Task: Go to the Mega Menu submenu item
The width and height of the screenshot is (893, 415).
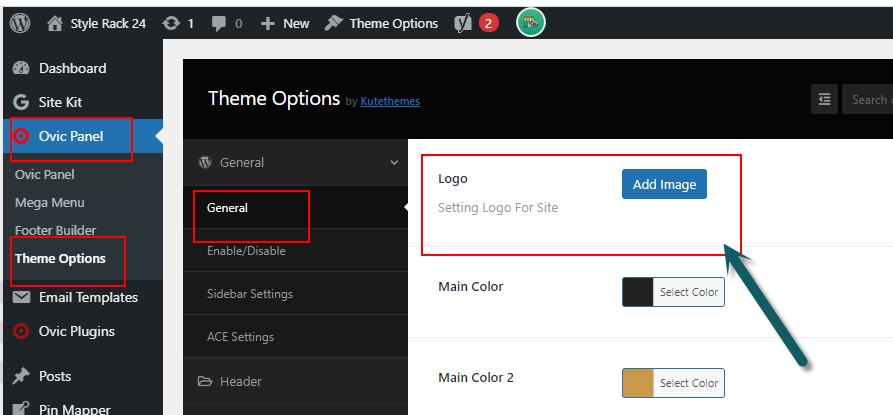Action: tap(50, 202)
